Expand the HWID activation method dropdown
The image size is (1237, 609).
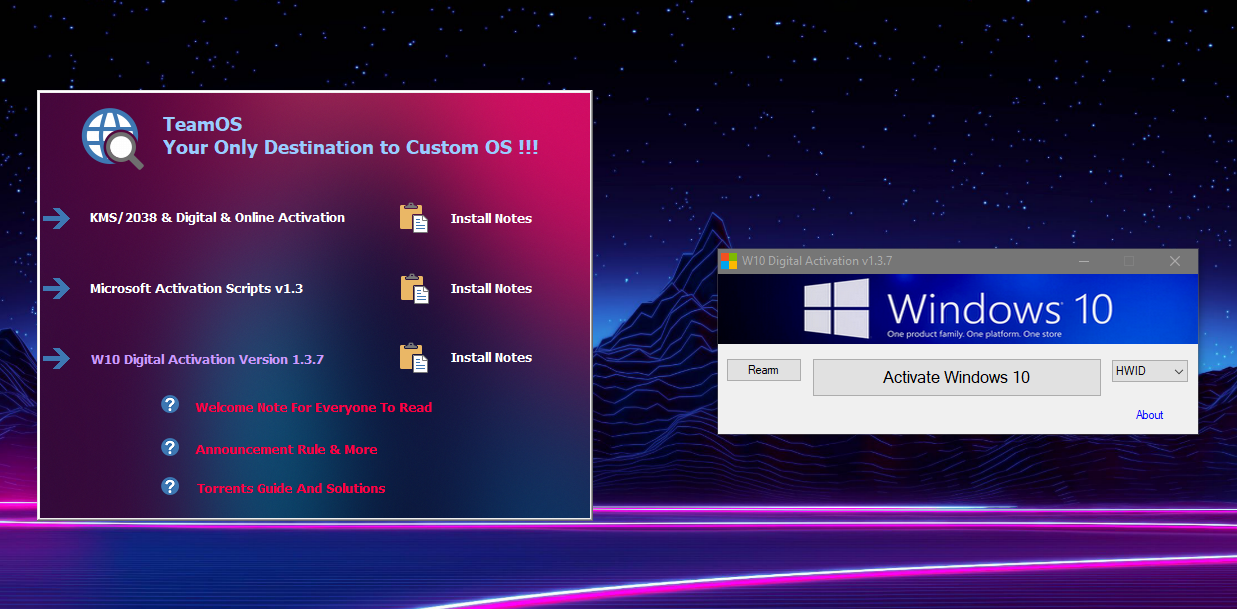point(1150,371)
